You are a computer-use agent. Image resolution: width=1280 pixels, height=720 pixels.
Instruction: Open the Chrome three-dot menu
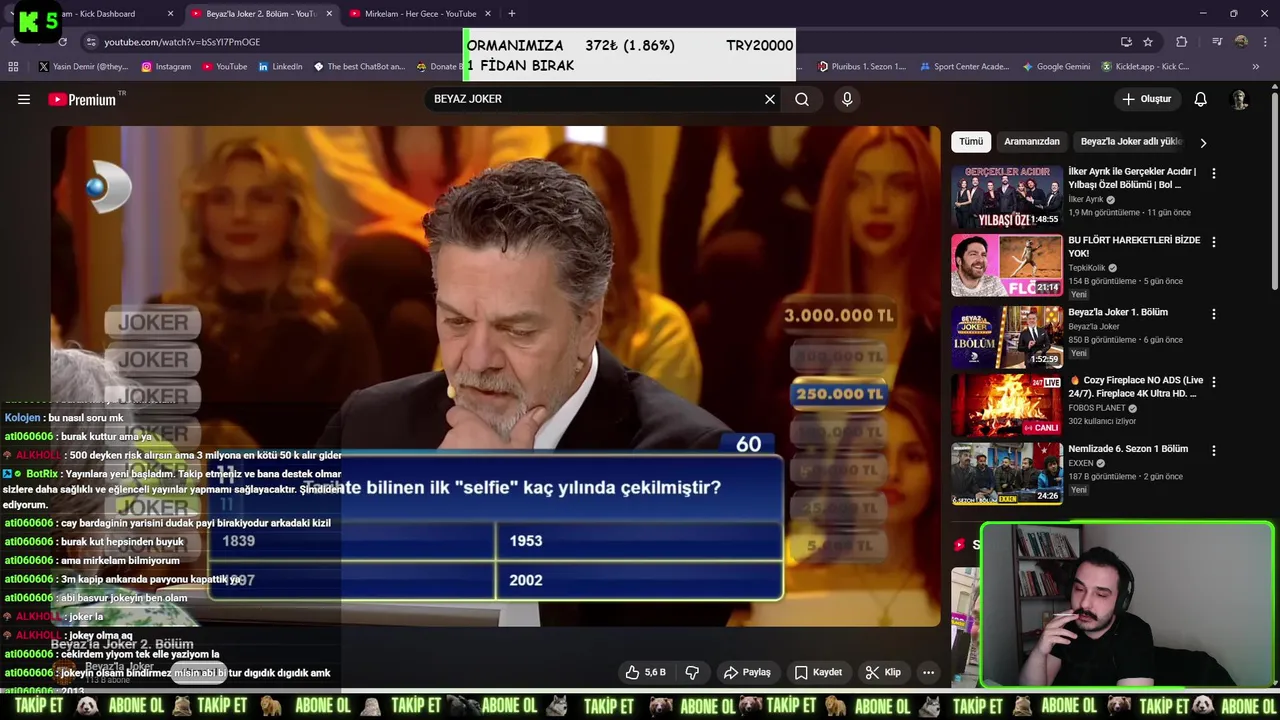pyautogui.click(x=1265, y=42)
